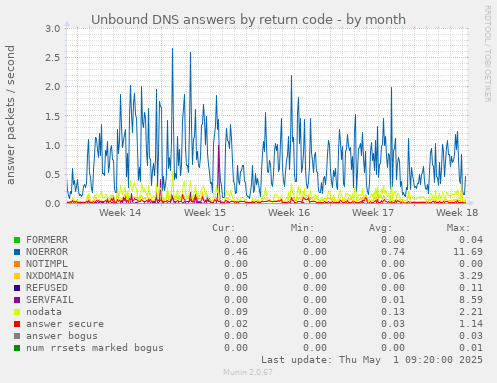Click nodata max value 2.21
The width and height of the screenshot is (497, 383).
coord(471,312)
